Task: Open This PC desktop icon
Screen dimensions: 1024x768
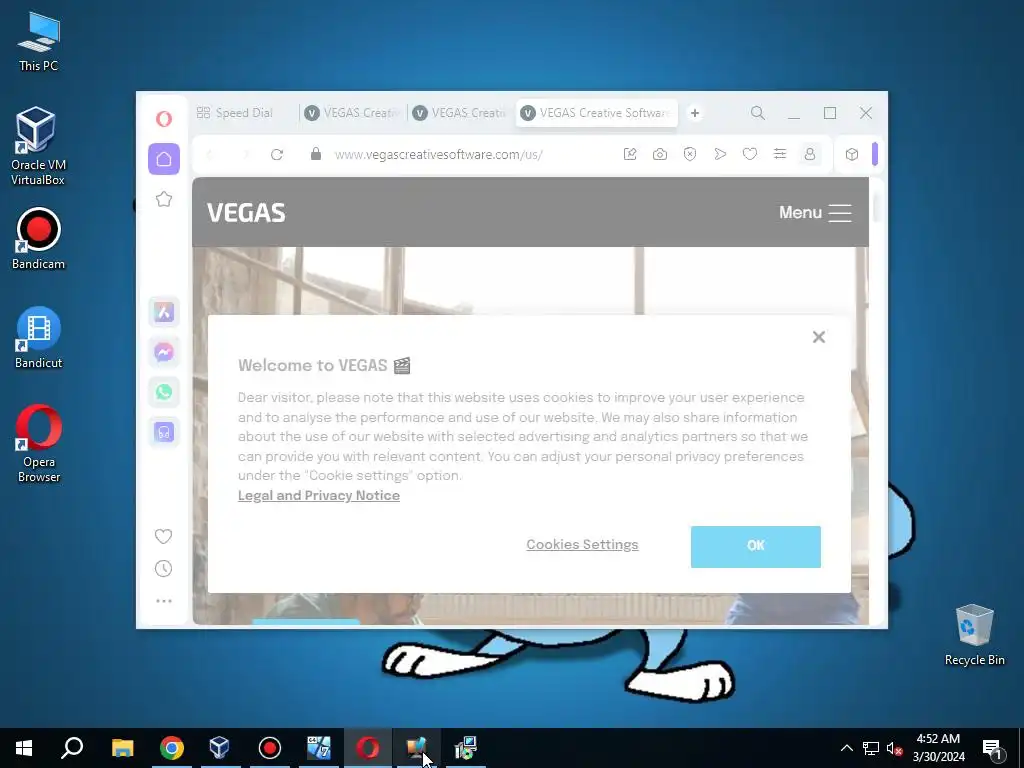Action: point(39,42)
